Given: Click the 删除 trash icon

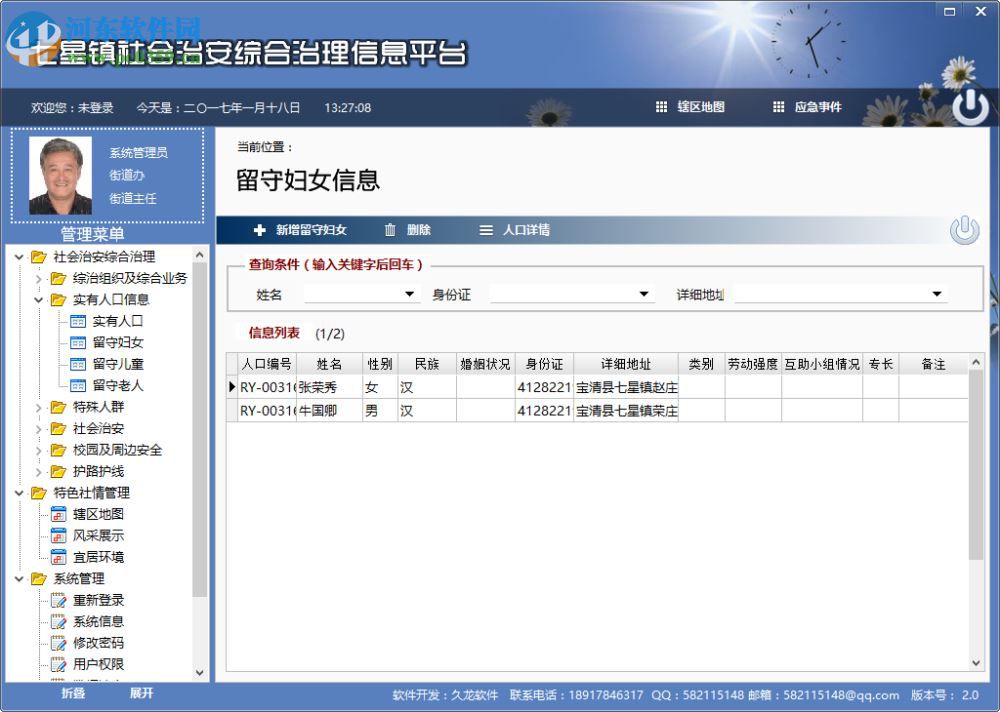Looking at the screenshot, I should pyautogui.click(x=390, y=229).
